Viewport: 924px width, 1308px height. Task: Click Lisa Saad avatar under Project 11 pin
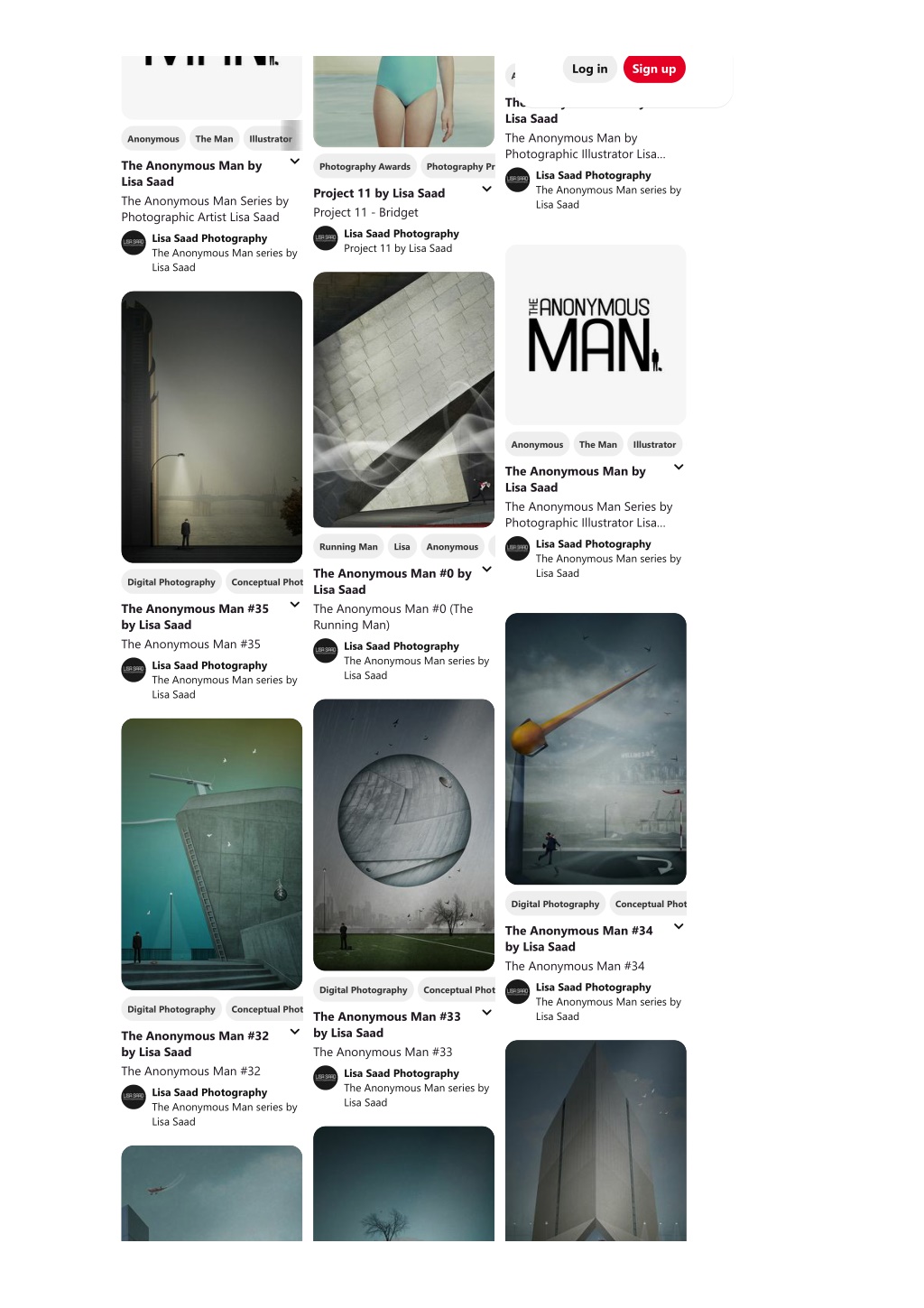click(x=326, y=237)
